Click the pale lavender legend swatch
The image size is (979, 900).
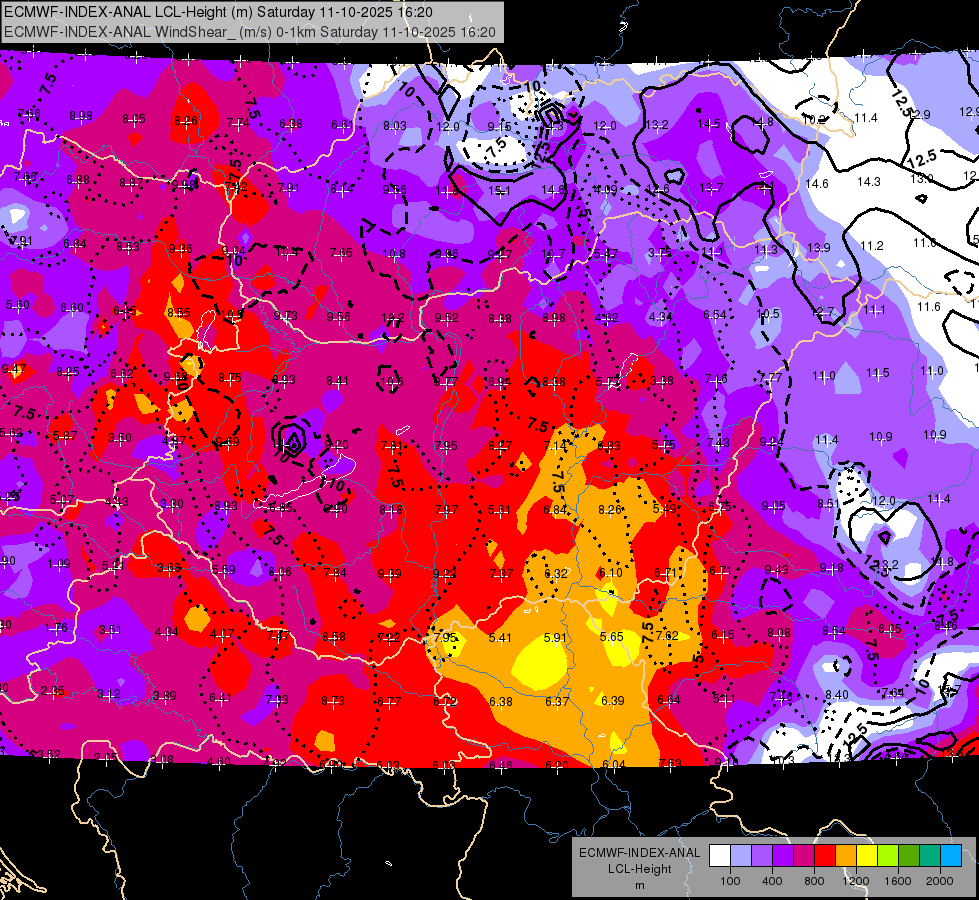click(x=741, y=855)
